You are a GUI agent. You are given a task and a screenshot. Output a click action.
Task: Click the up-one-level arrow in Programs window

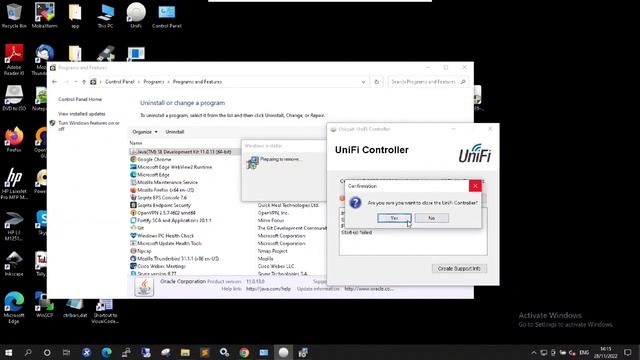click(84, 82)
